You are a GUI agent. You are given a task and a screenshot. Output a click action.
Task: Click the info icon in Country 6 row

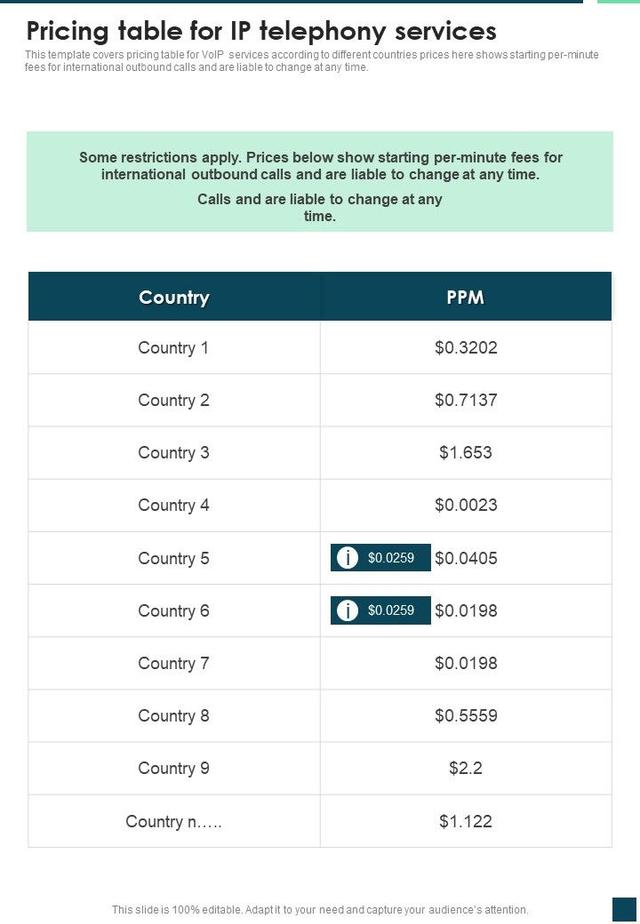(x=347, y=610)
